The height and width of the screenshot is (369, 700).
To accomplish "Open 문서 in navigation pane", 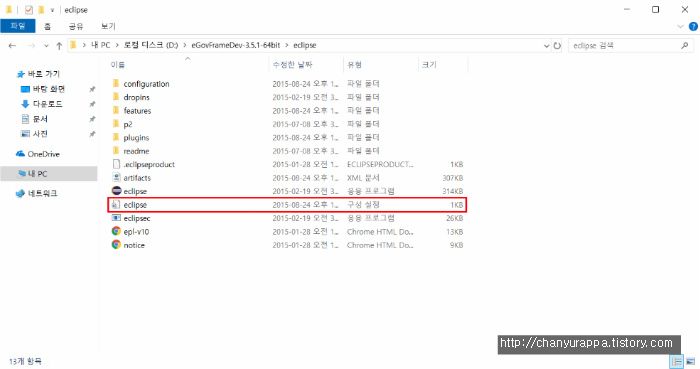I will click(34, 119).
